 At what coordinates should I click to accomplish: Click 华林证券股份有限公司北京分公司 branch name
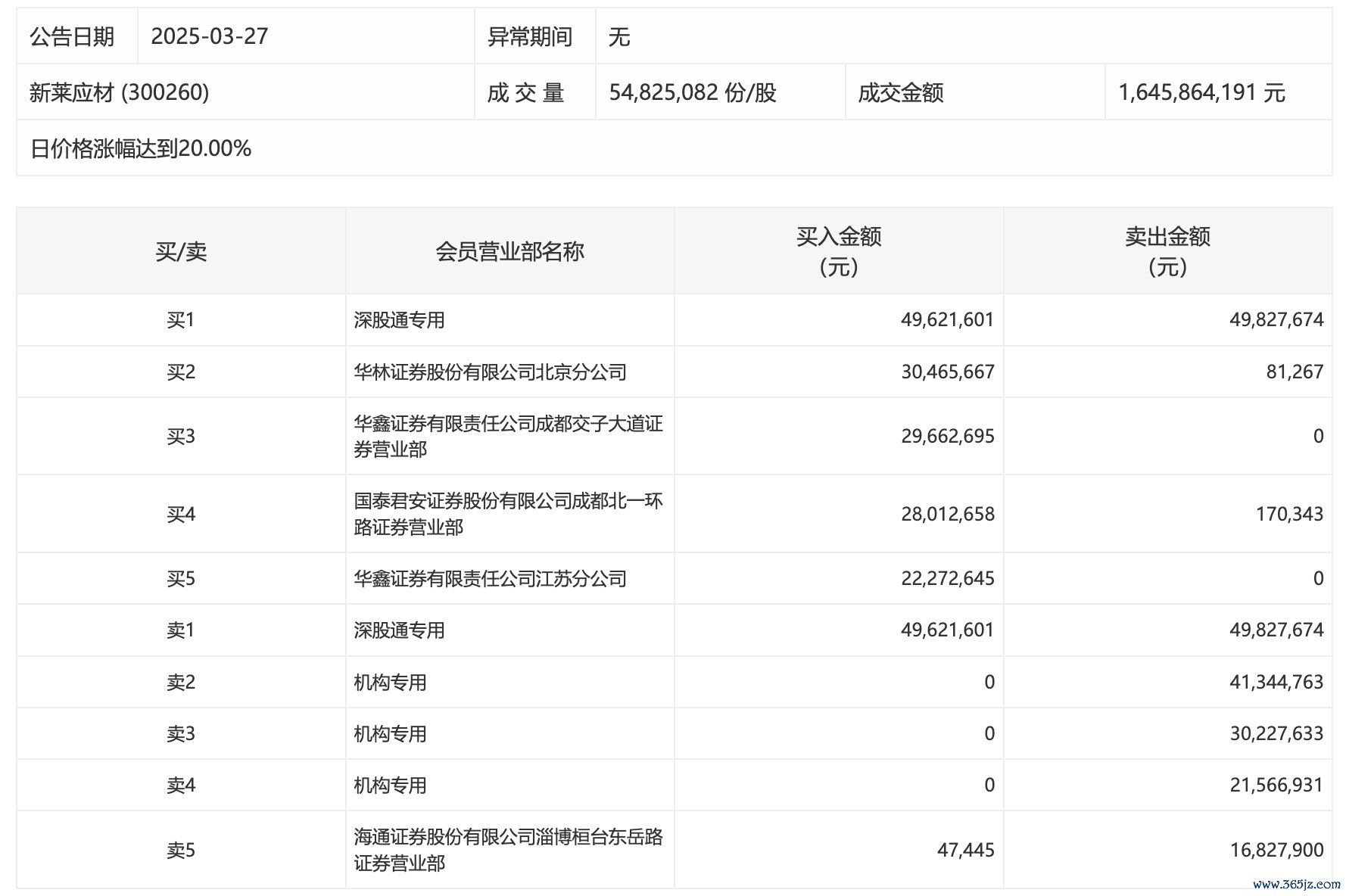pyautogui.click(x=490, y=372)
